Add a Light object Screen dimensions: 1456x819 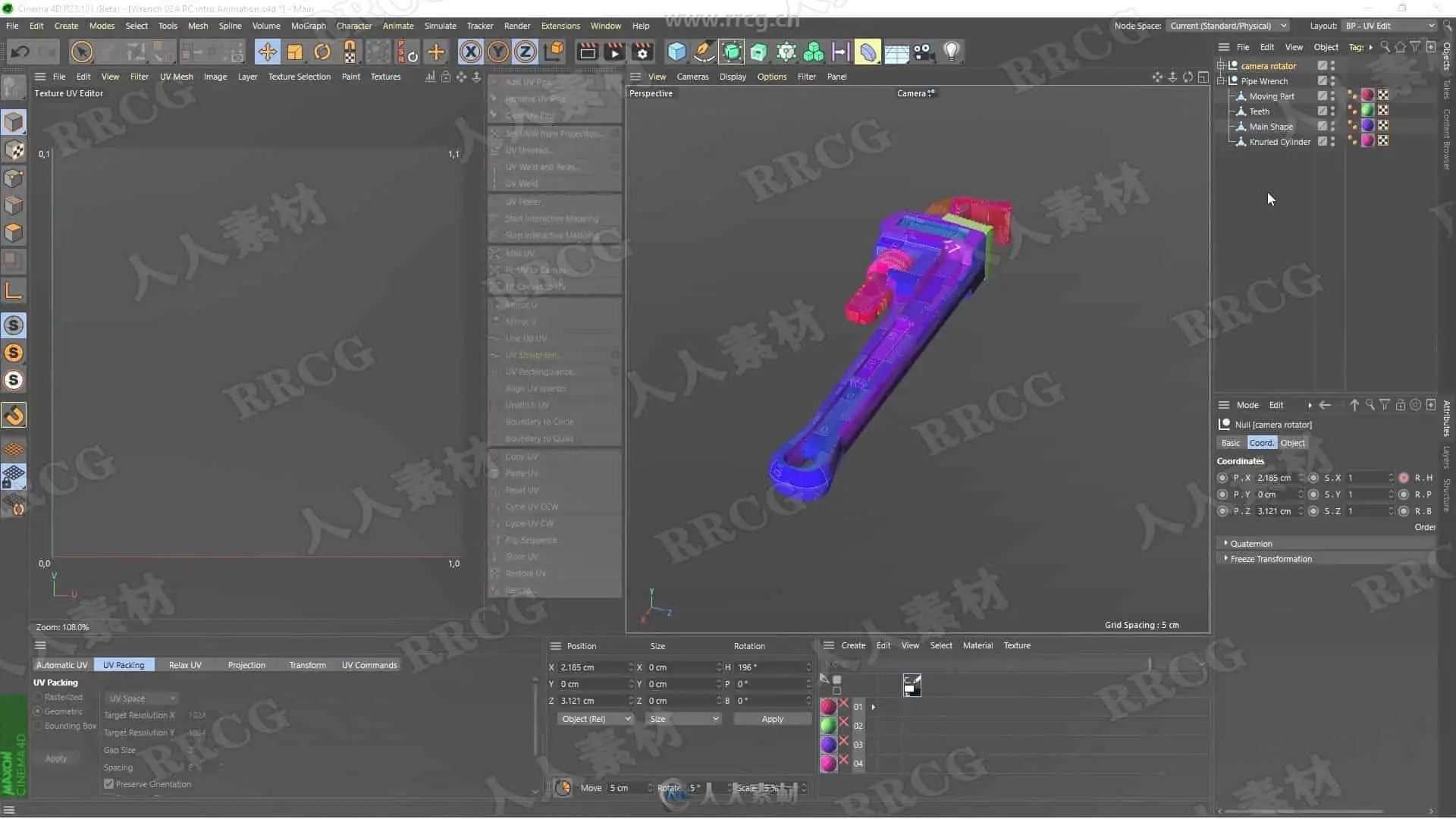click(951, 52)
